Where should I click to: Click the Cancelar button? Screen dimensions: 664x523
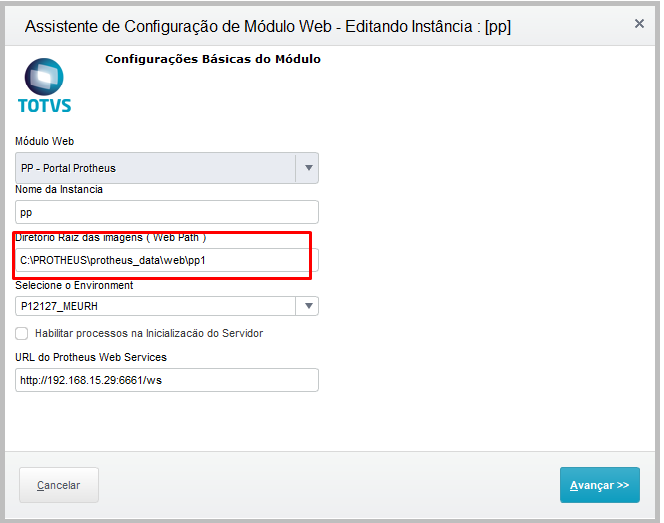tap(59, 485)
